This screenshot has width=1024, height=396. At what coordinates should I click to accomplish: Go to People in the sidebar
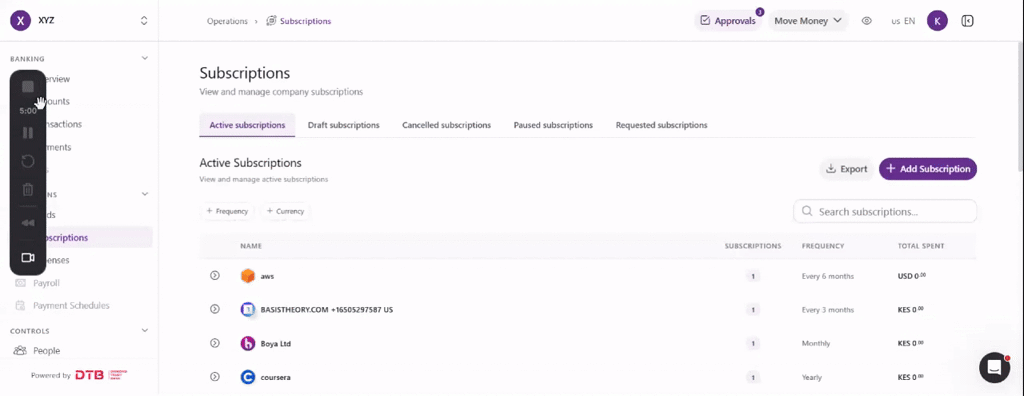(x=46, y=350)
